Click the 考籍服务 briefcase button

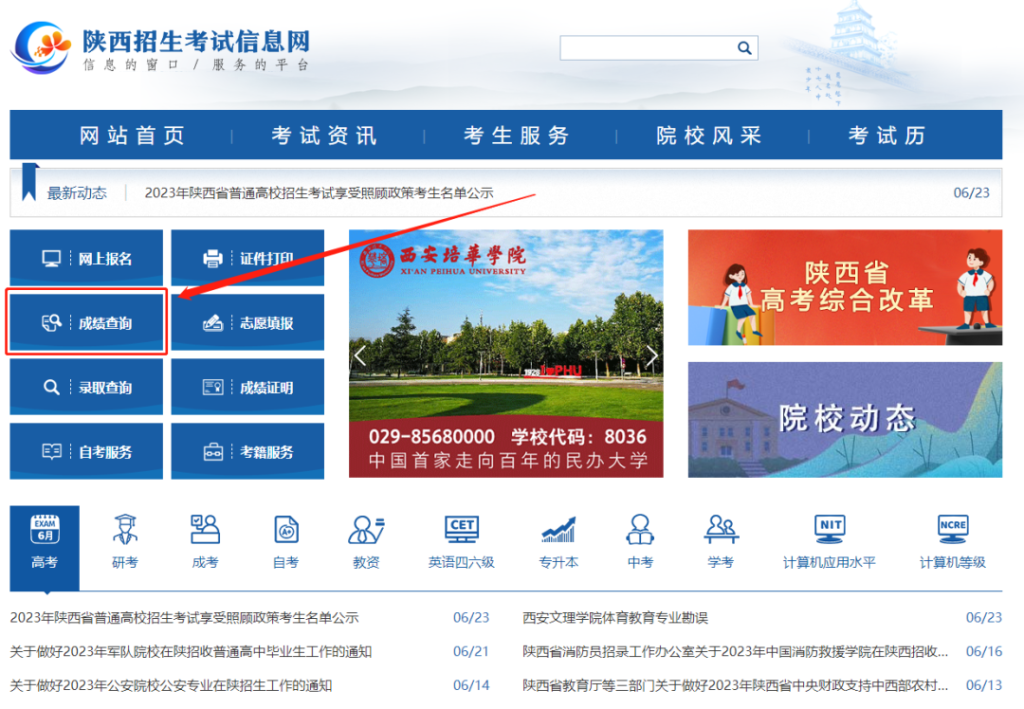[x=248, y=452]
